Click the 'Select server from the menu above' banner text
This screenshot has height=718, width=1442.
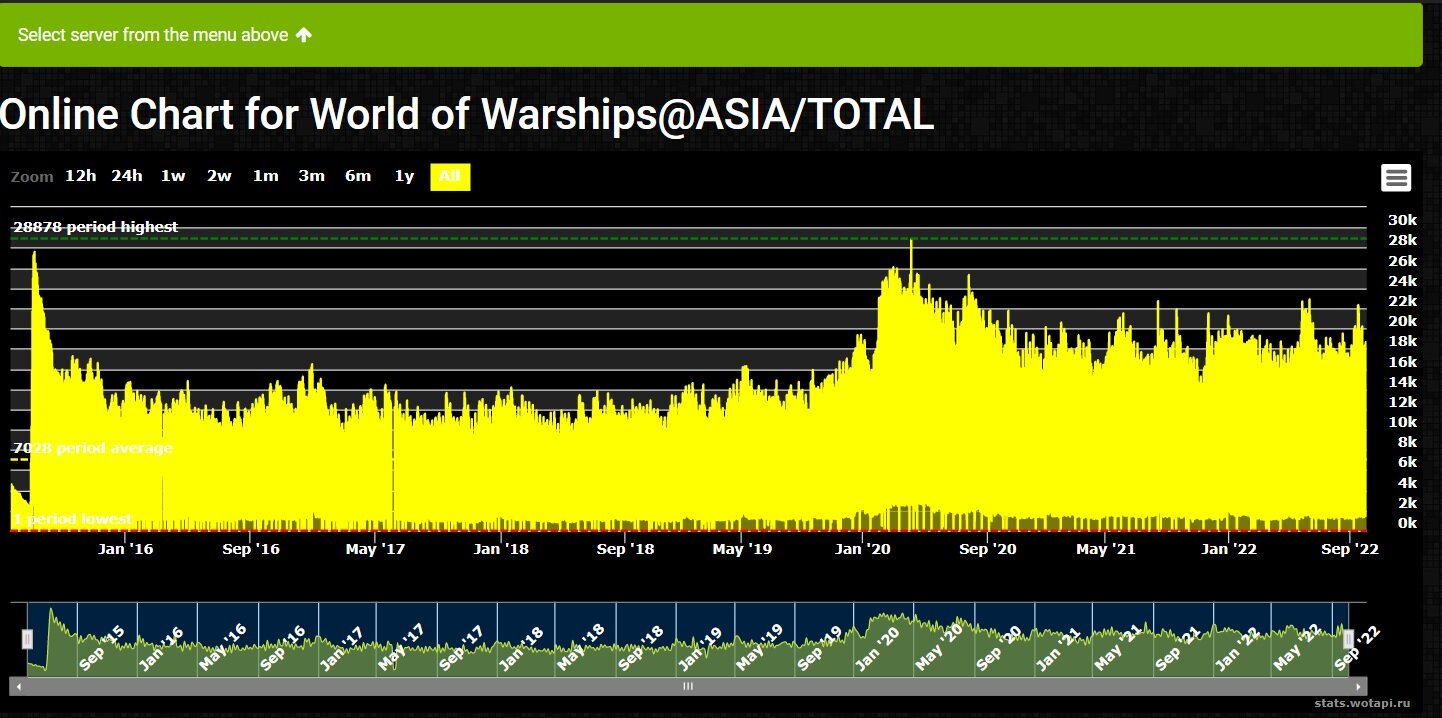153,35
